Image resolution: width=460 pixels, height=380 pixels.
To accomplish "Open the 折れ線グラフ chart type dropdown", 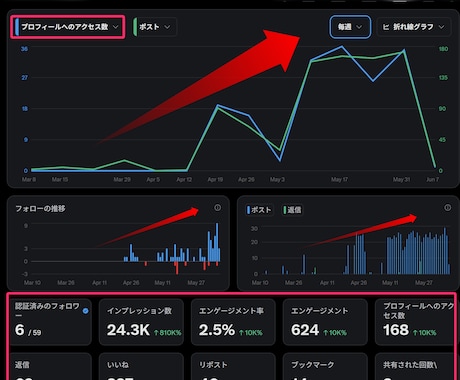I will point(414,27).
